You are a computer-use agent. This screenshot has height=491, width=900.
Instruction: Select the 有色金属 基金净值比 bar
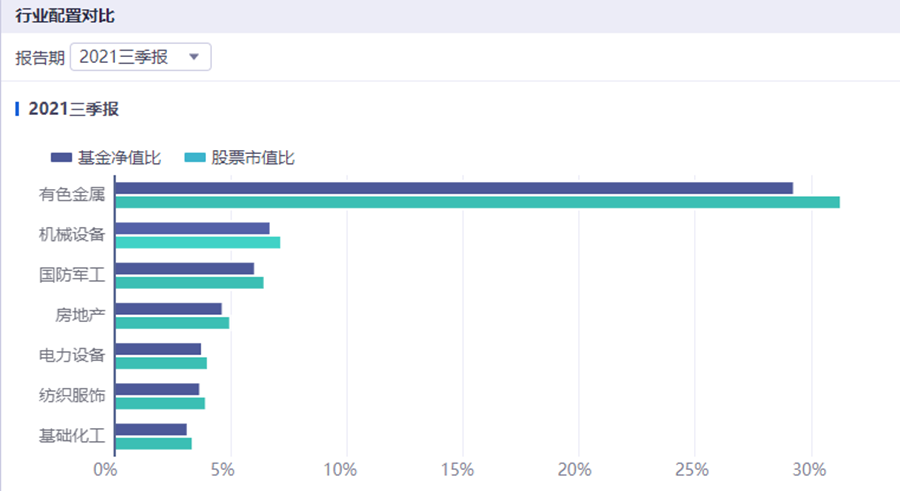point(454,188)
